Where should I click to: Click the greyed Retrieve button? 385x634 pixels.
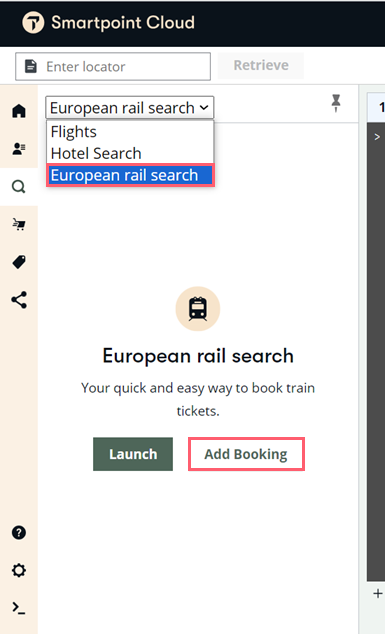[261, 65]
